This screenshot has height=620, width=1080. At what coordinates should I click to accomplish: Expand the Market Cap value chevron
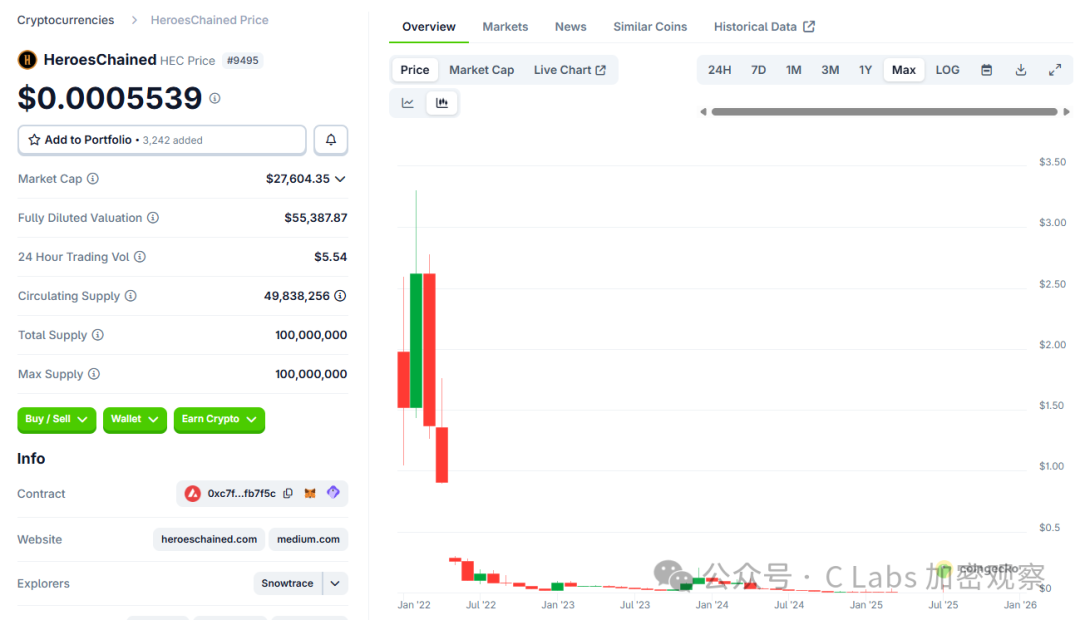coord(340,179)
